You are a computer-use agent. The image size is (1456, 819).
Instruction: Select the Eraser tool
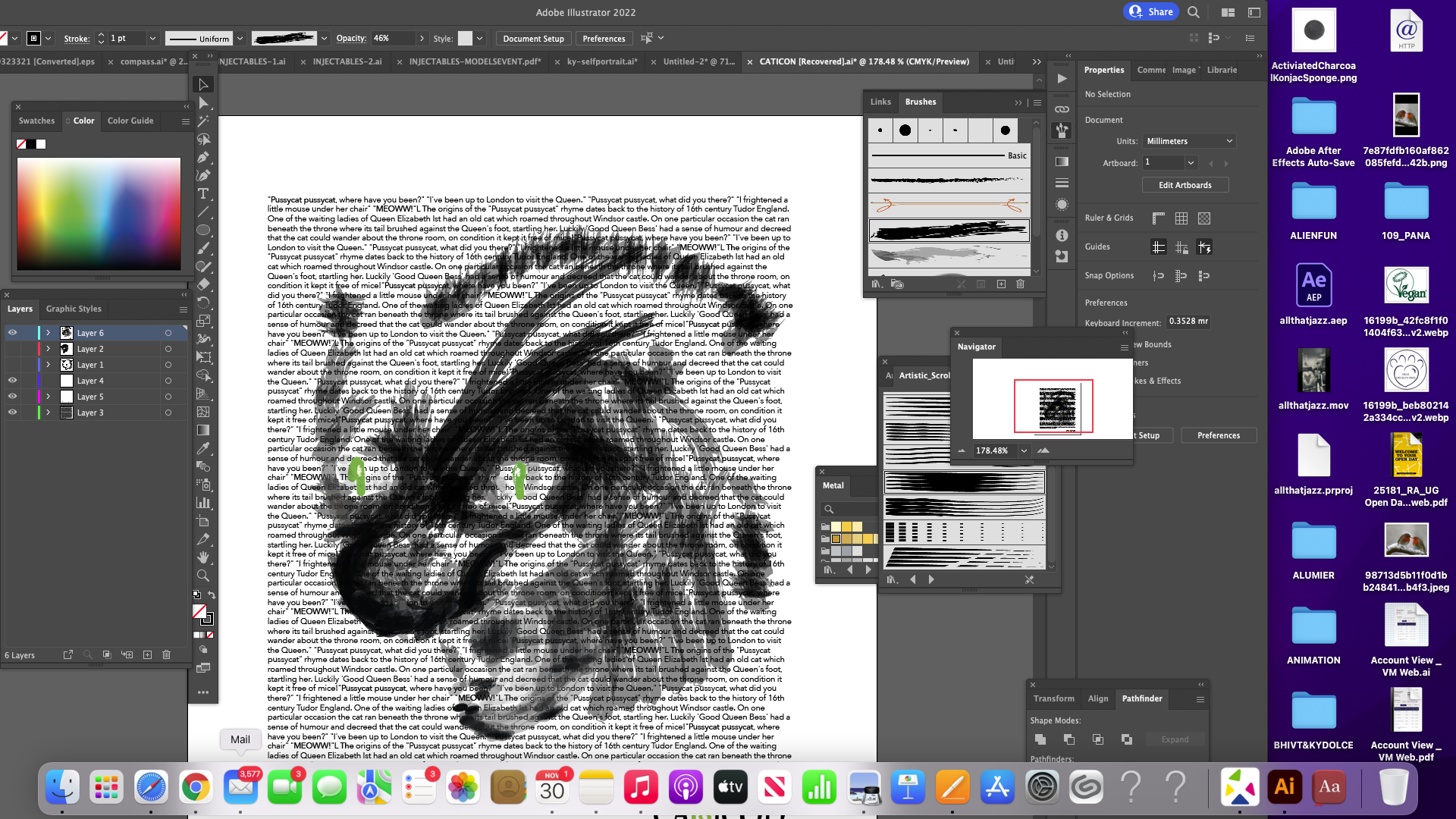pyautogui.click(x=203, y=284)
